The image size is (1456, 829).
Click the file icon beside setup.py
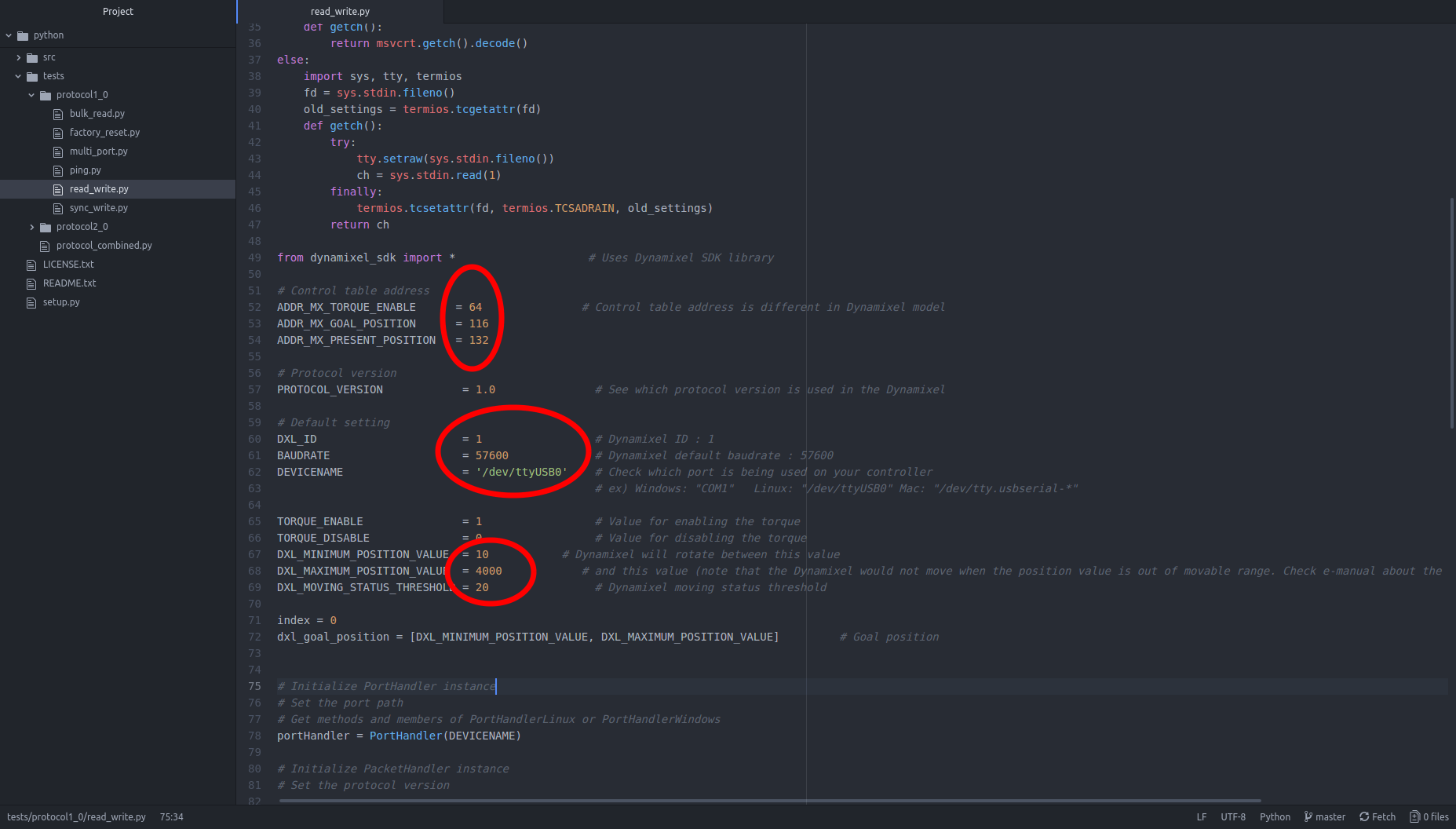(31, 301)
